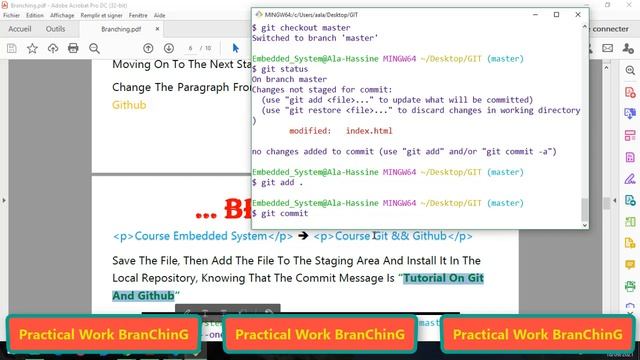
Task: Click '<p>Course Embedded System</p>' text in PDF
Action: [x=203, y=236]
